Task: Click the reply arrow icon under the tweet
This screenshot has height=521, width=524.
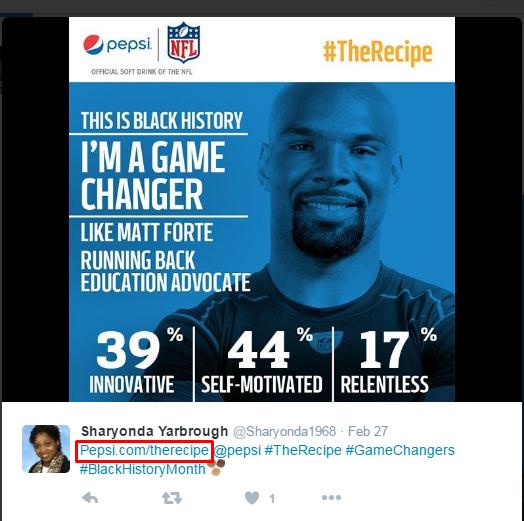Action: [x=90, y=498]
